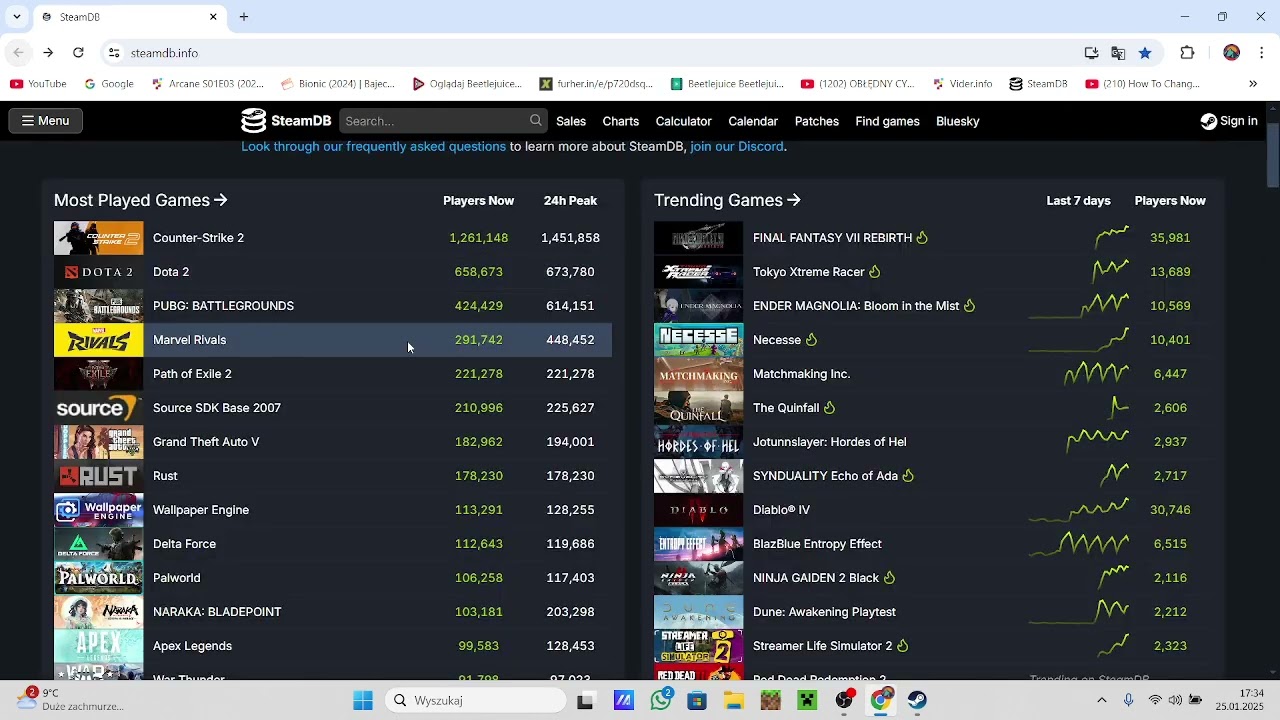The height and width of the screenshot is (720, 1280).
Task: Click the NINJA GAIDEN 2 Black entry
Action: pos(816,578)
